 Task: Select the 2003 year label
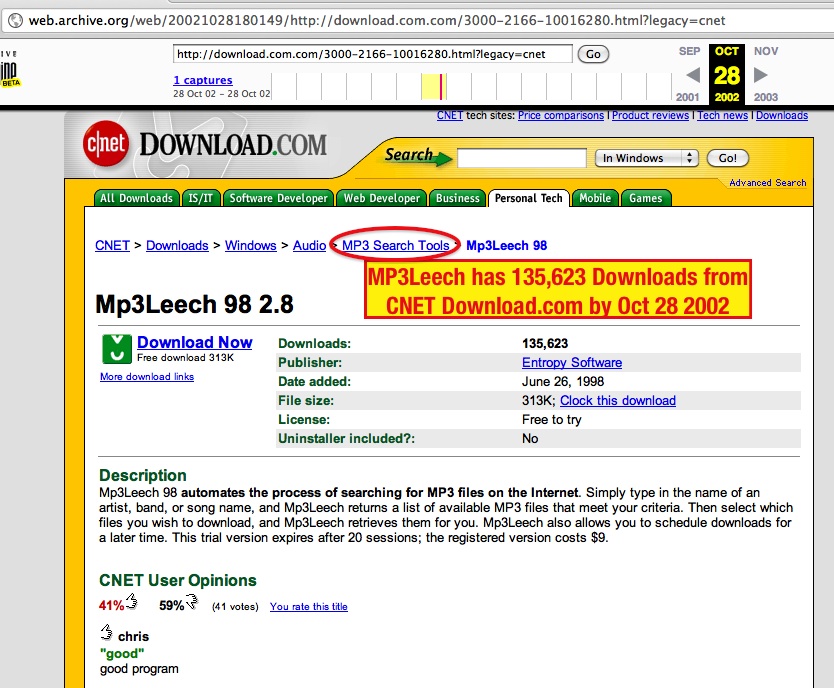point(765,97)
